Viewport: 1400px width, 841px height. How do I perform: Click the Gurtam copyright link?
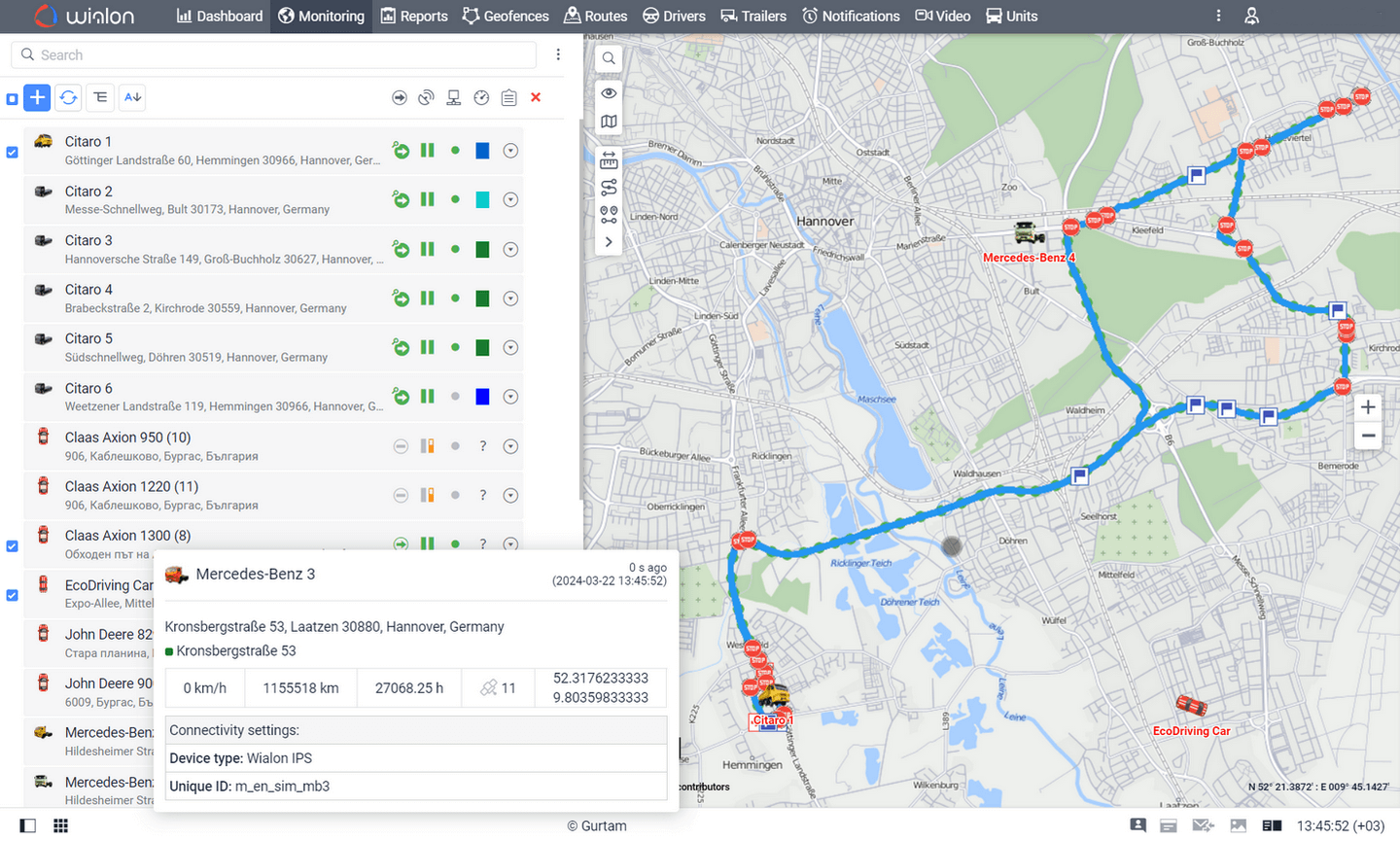[x=596, y=825]
